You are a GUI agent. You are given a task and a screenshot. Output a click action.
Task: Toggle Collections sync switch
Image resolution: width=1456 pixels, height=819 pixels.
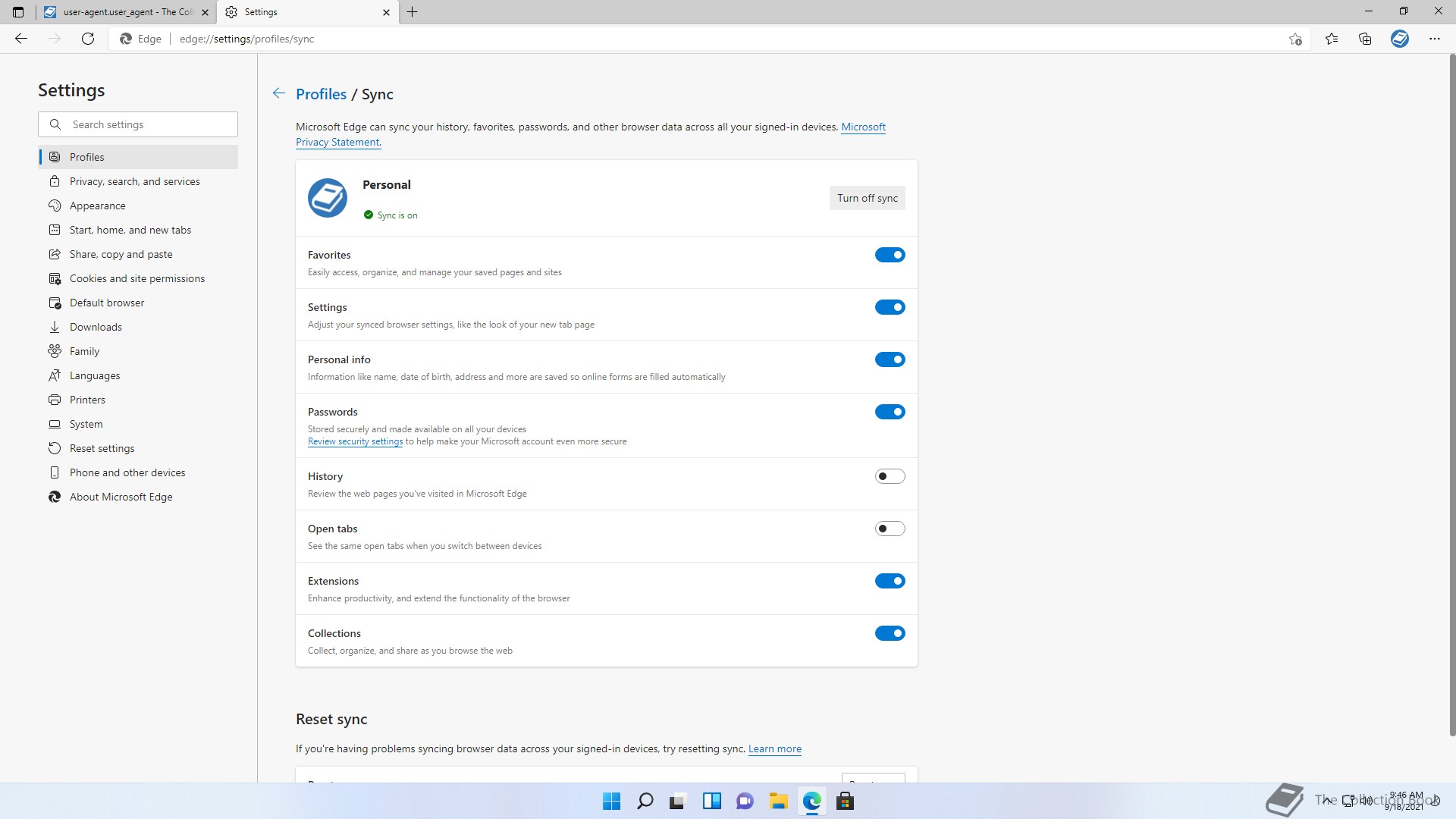click(890, 633)
